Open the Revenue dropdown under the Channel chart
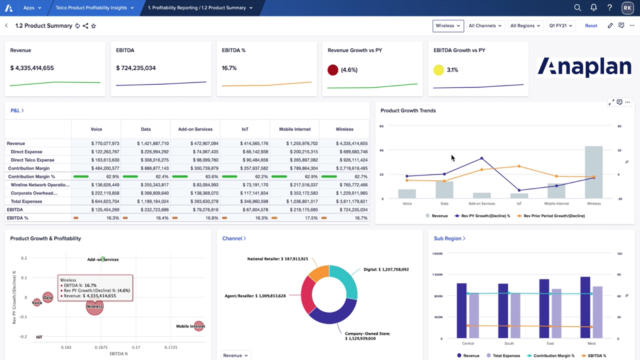 [236, 356]
